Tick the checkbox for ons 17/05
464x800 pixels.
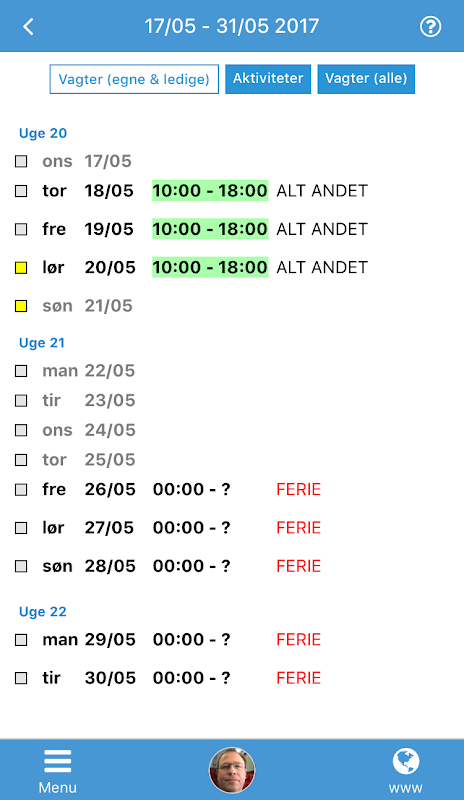[x=21, y=161]
